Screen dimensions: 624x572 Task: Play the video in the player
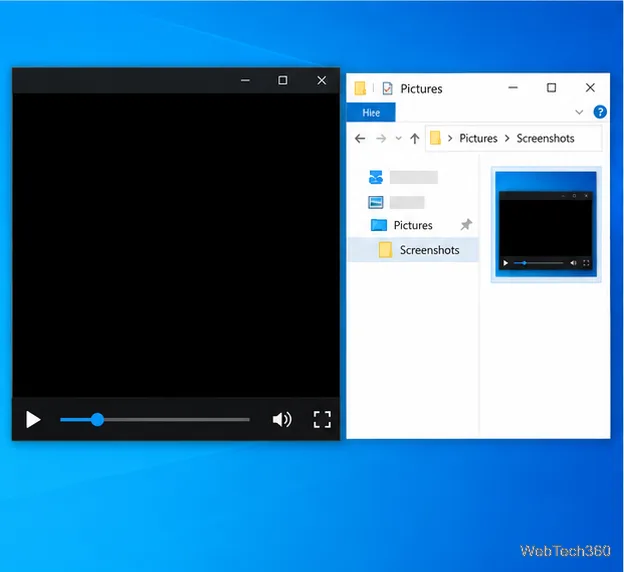(33, 419)
